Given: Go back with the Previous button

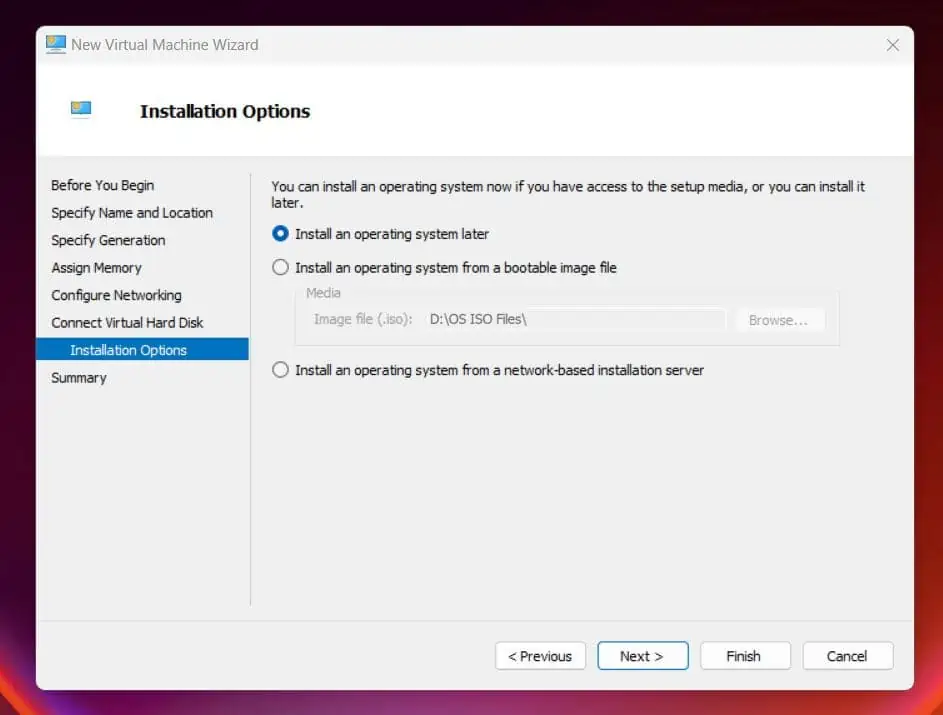Looking at the screenshot, I should pyautogui.click(x=540, y=656).
